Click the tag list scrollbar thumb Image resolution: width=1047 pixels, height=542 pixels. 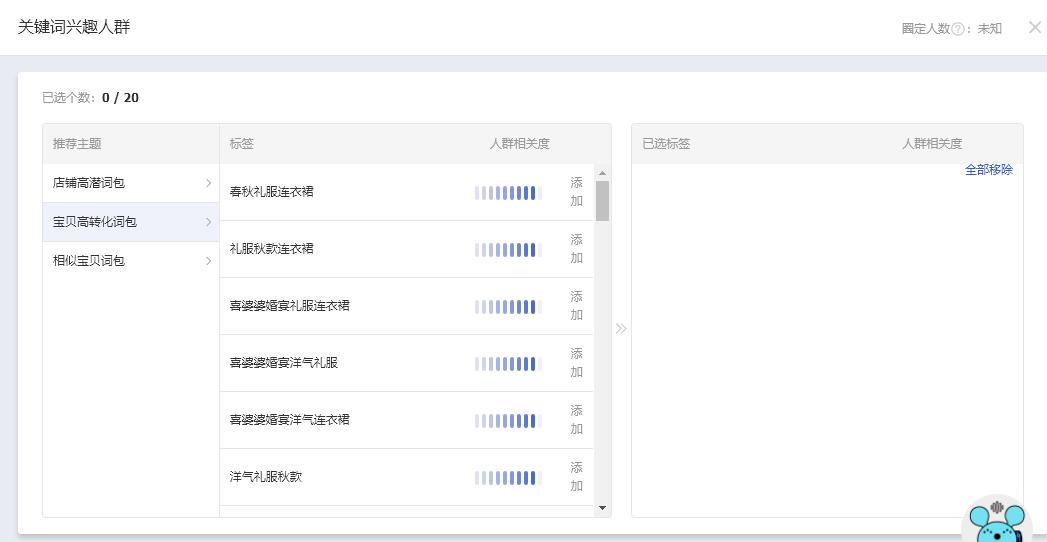(x=602, y=201)
